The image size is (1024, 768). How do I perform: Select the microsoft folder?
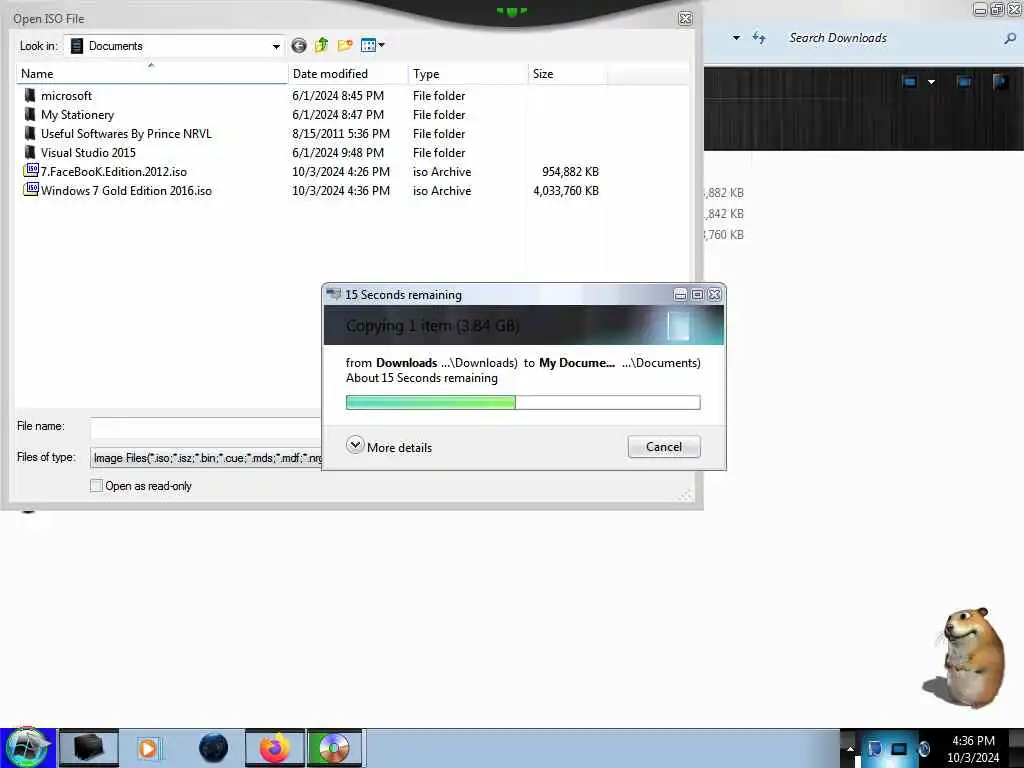tap(66, 96)
